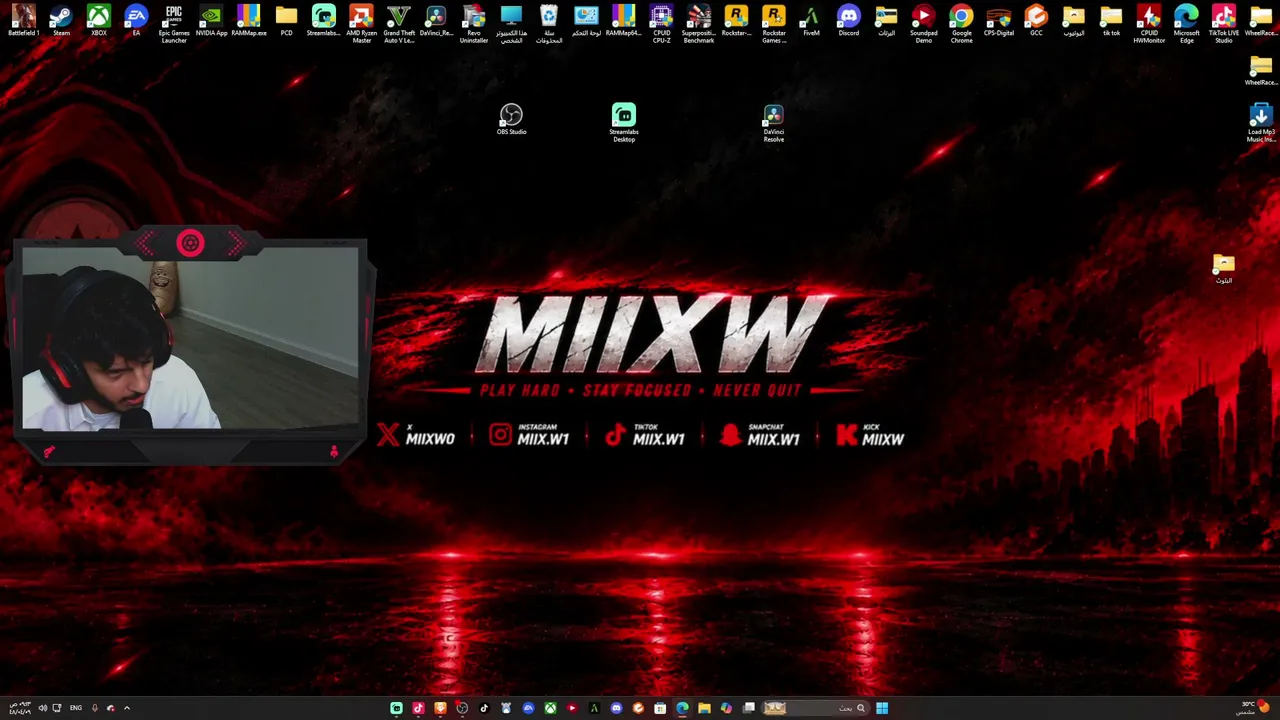This screenshot has width=1280, height=720.
Task: Switch the ENG input language indicator
Action: click(x=76, y=708)
